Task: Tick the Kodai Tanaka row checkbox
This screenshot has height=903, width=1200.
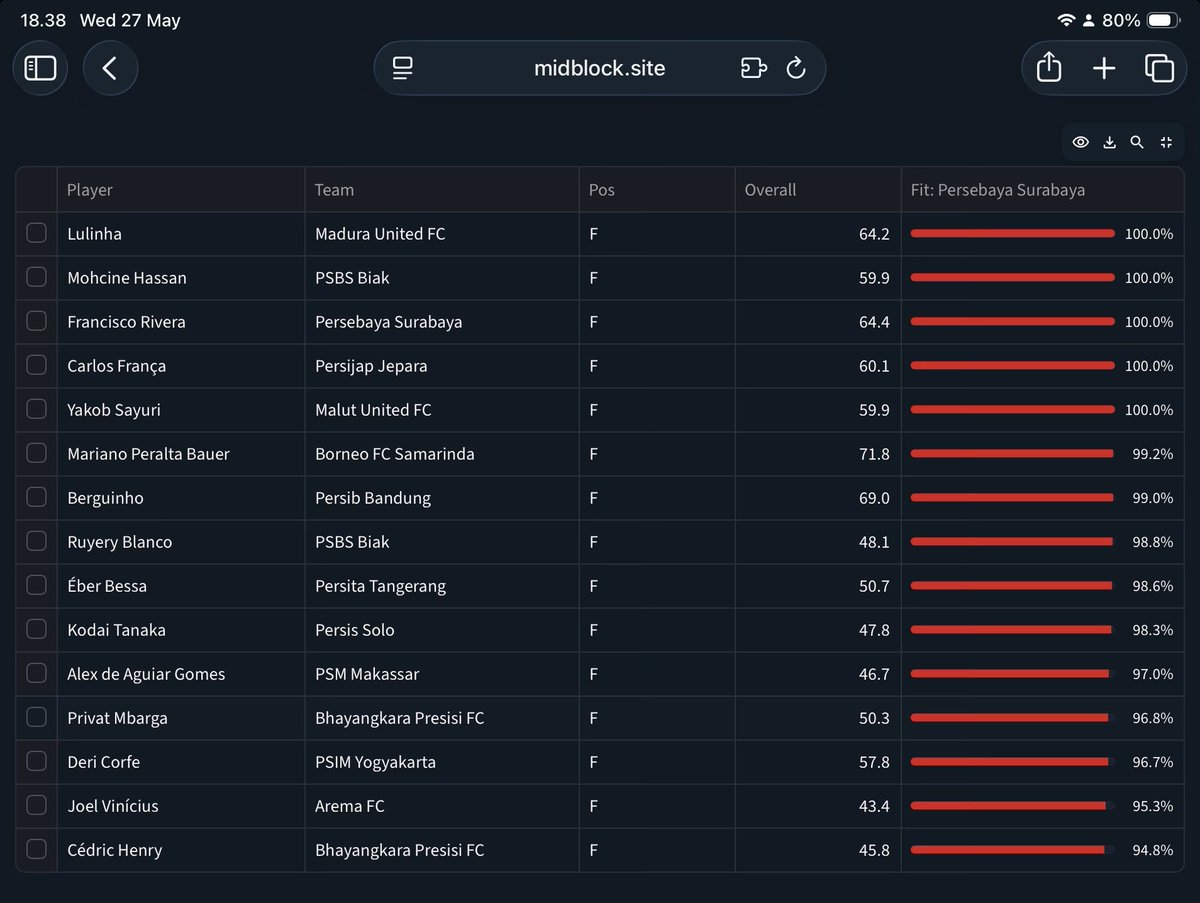Action: point(36,629)
